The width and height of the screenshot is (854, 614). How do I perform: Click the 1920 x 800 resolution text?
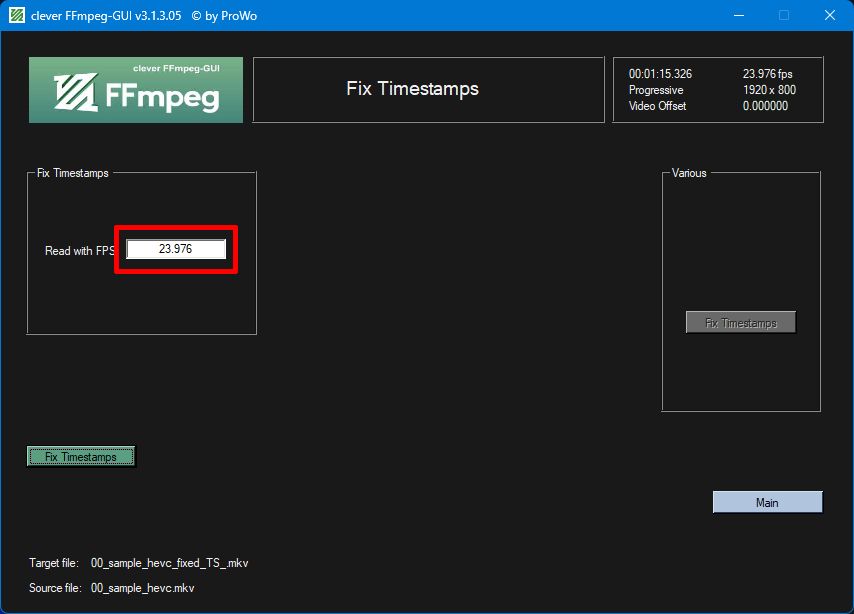tap(769, 90)
